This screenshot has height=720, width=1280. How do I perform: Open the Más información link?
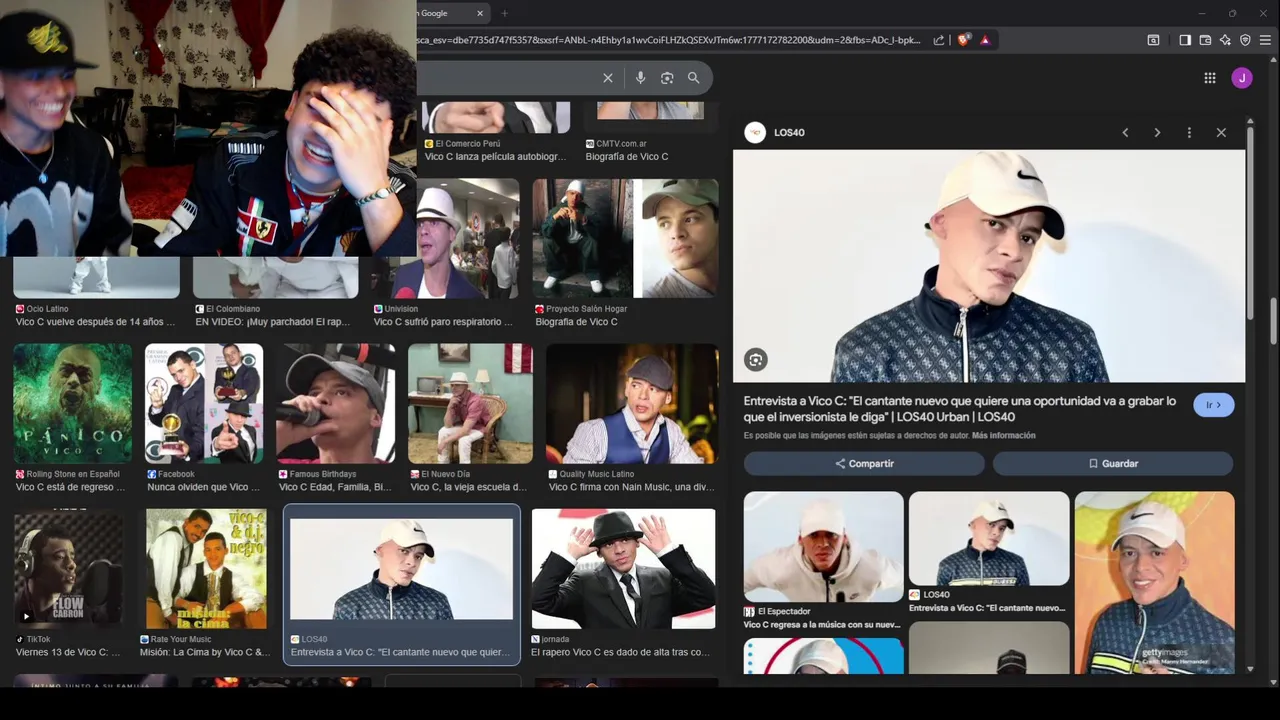(x=1004, y=435)
